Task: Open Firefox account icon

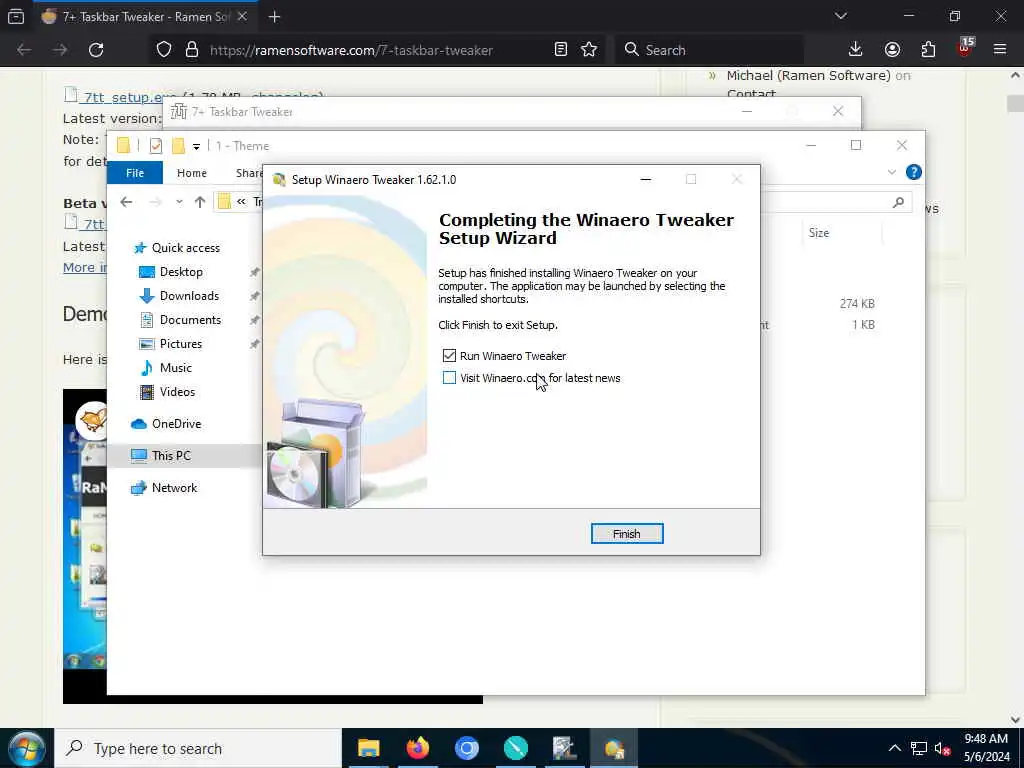Action: click(892, 50)
